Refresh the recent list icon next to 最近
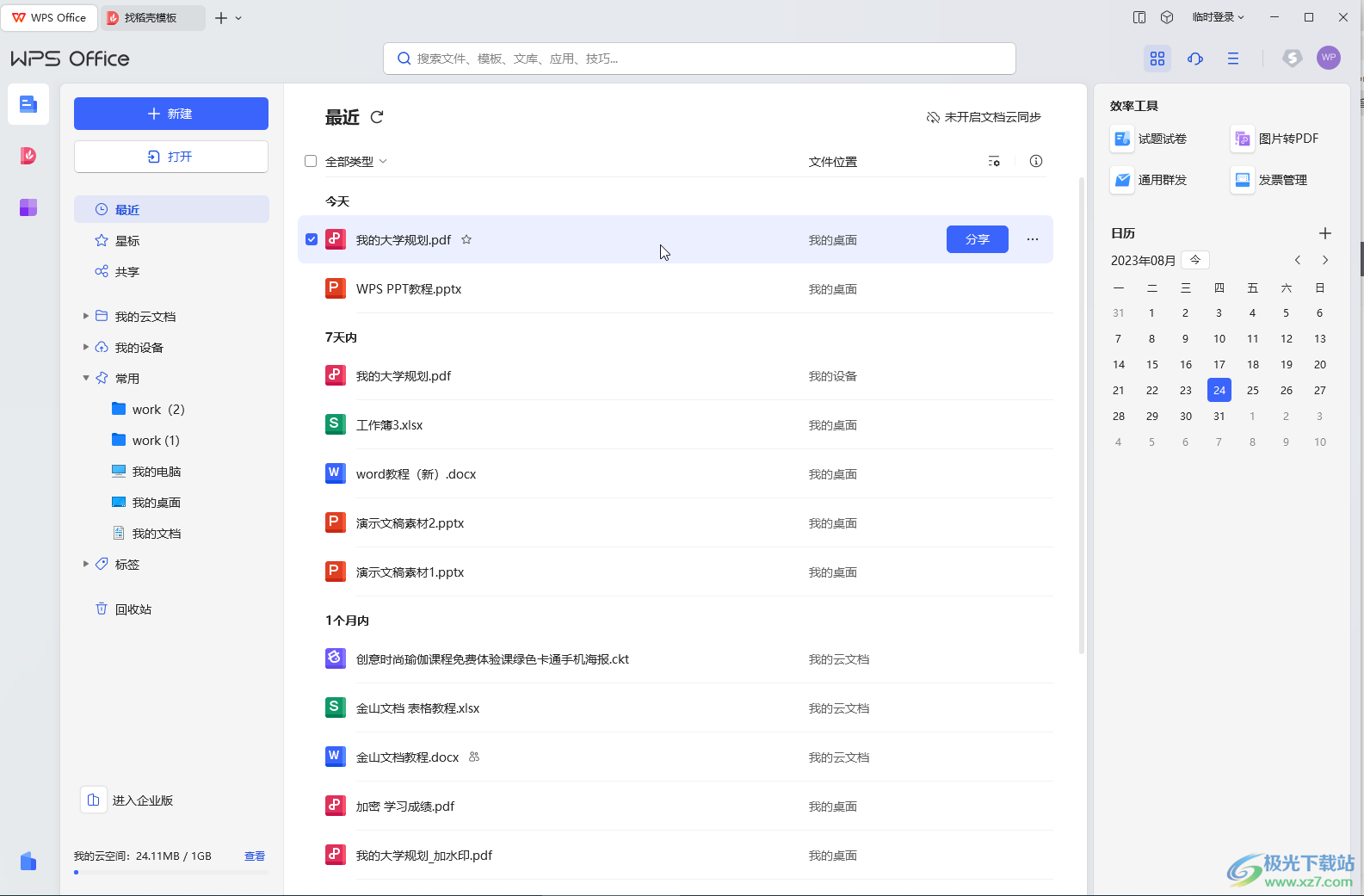 [377, 117]
